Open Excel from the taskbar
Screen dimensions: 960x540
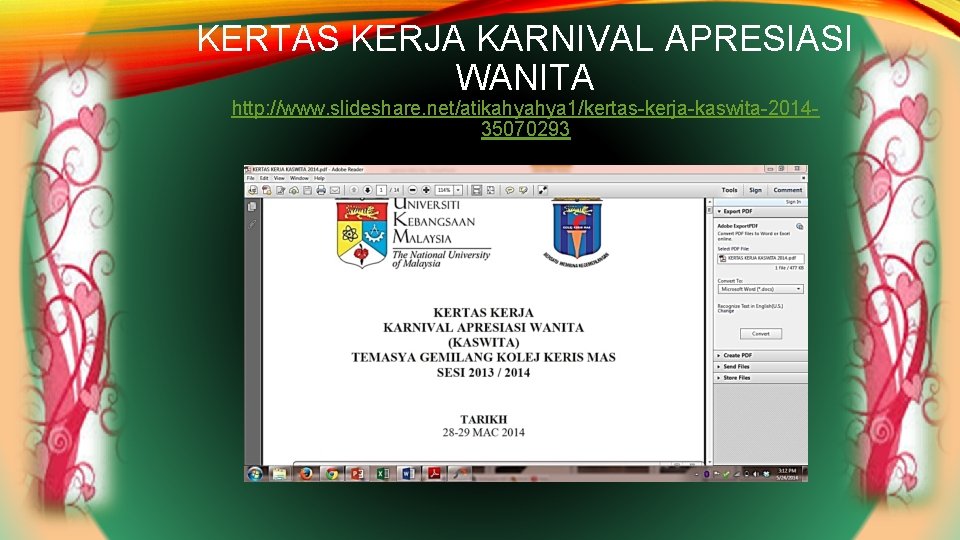[383, 474]
